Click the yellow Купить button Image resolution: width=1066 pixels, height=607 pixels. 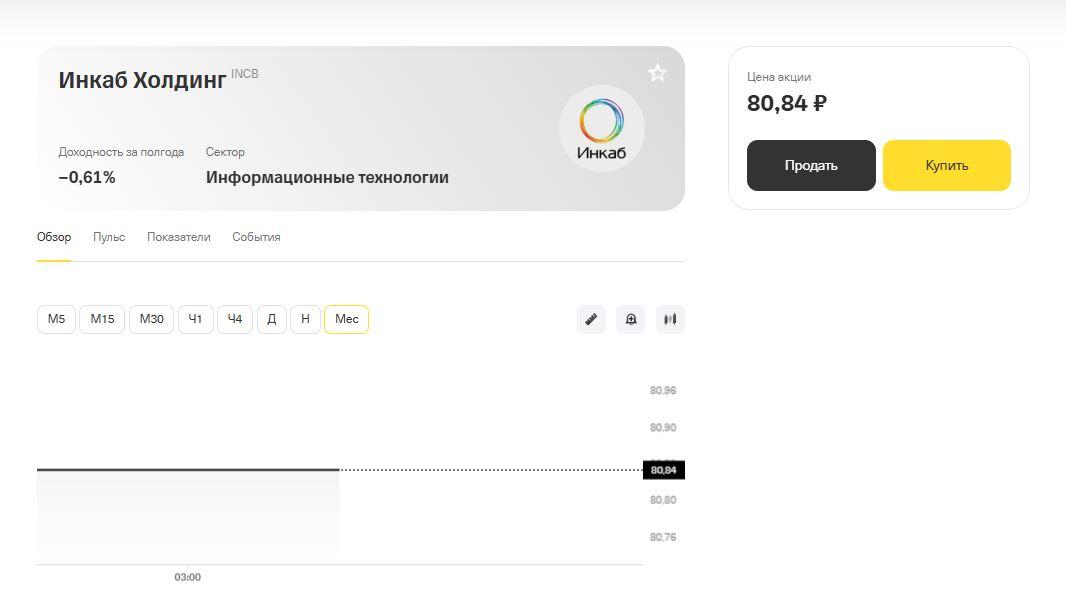tap(947, 165)
